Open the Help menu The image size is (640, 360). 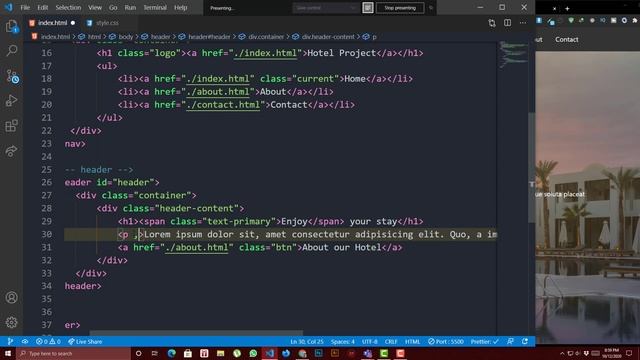coord(180,7)
